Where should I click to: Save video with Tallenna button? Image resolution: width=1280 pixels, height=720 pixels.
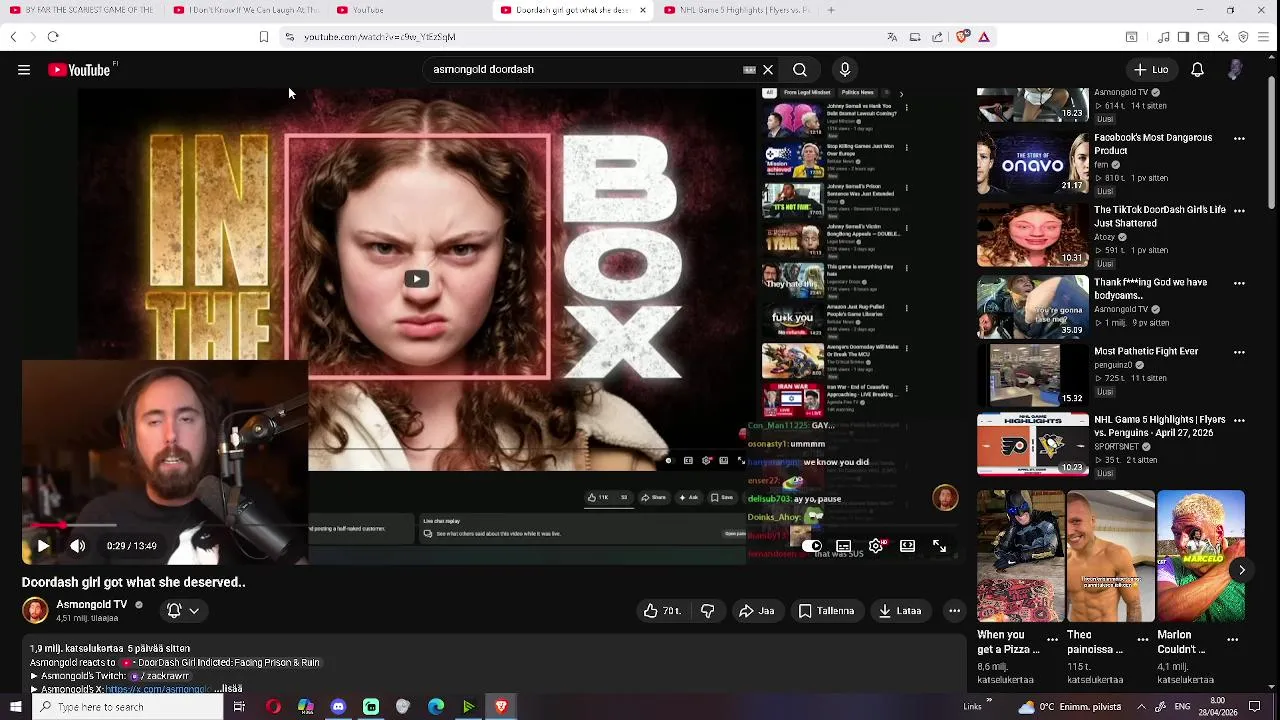[x=826, y=611]
